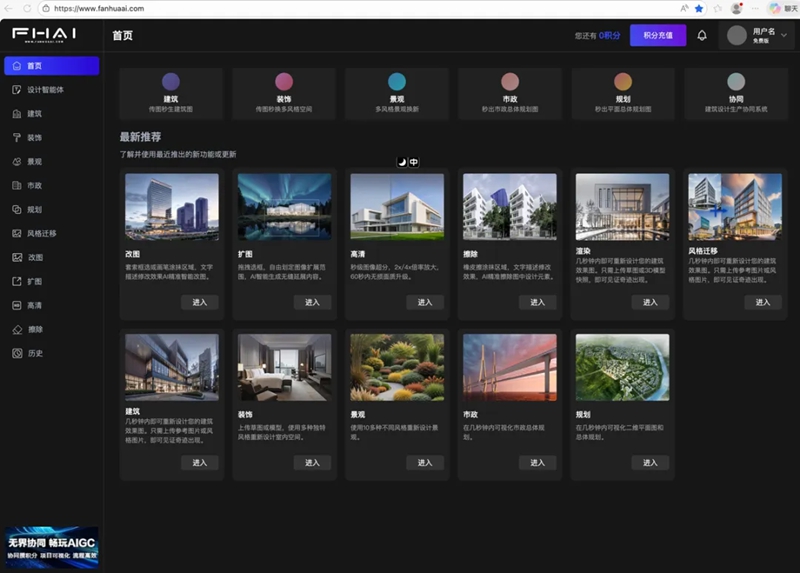Open 设计智能体 in the sidebar

[x=44, y=90]
